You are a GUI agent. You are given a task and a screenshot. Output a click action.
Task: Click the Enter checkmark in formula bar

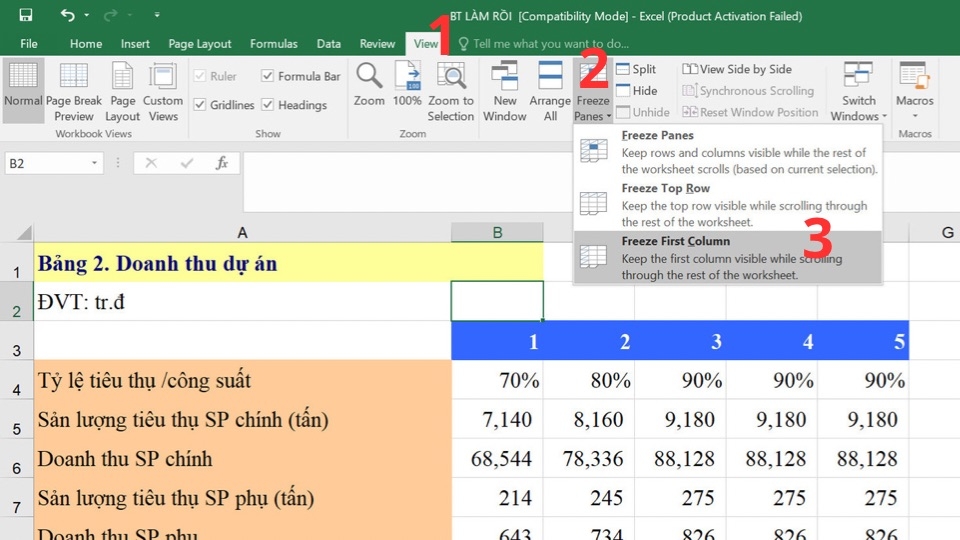click(187, 163)
